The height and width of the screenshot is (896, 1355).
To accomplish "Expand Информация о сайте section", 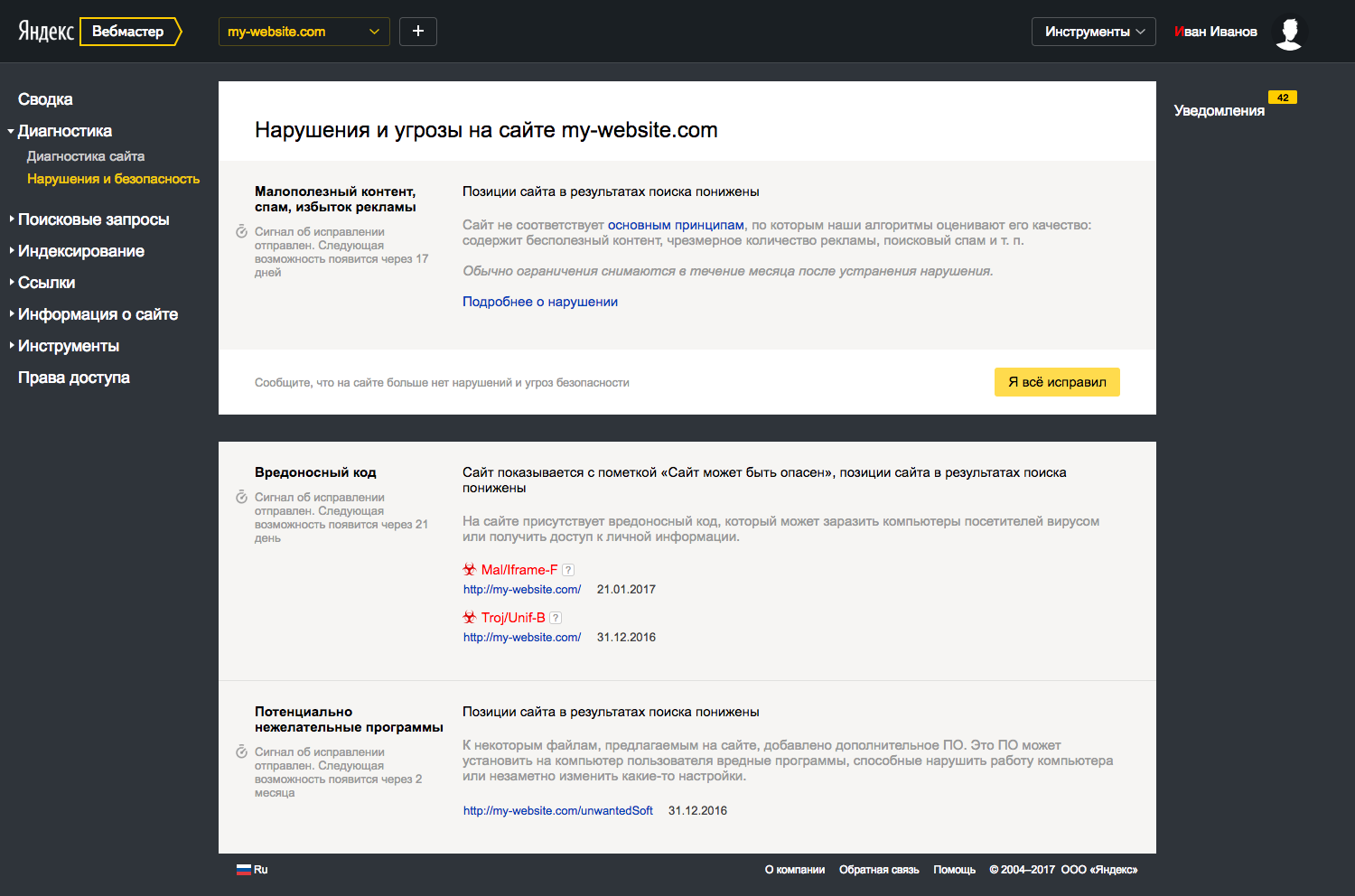I will coord(98,314).
